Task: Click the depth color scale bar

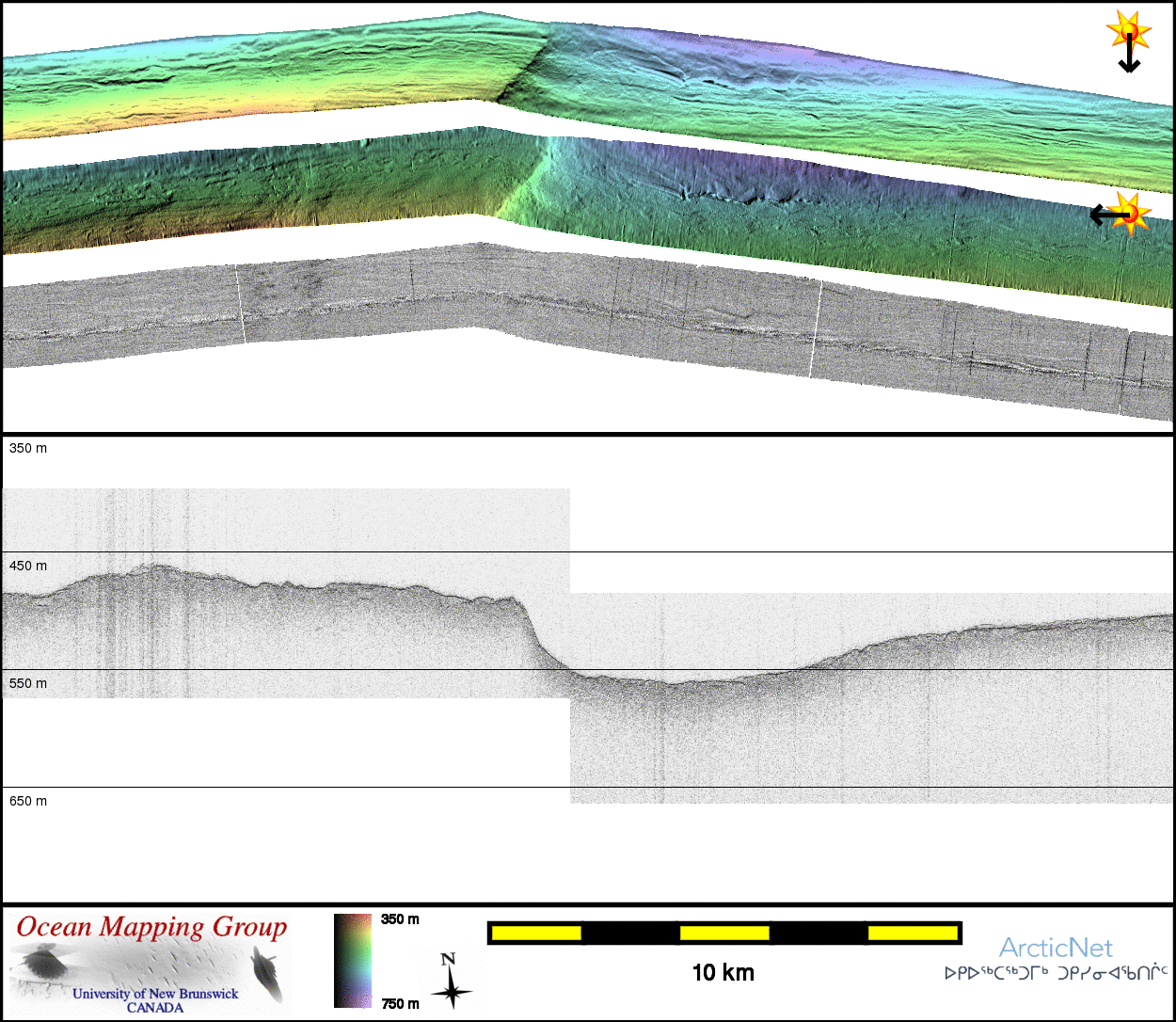Action: [353, 960]
